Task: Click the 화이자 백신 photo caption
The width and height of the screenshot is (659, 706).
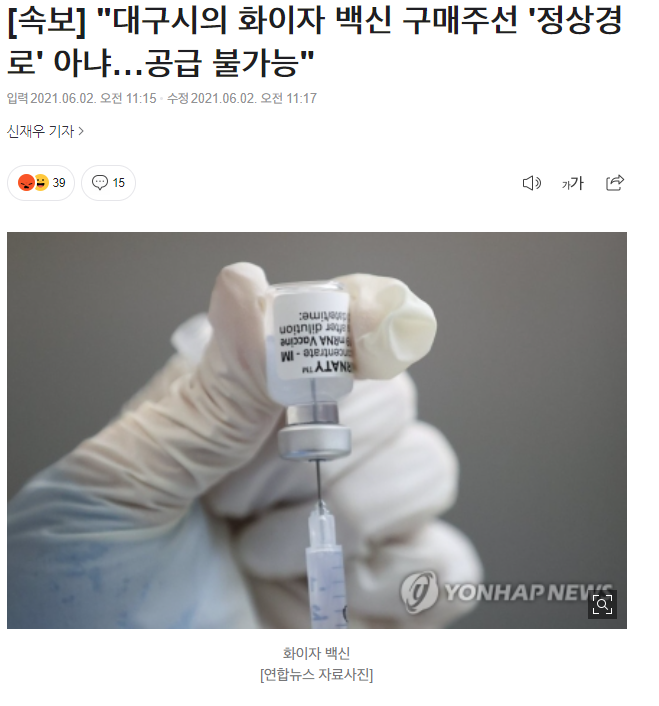Action: click(316, 653)
